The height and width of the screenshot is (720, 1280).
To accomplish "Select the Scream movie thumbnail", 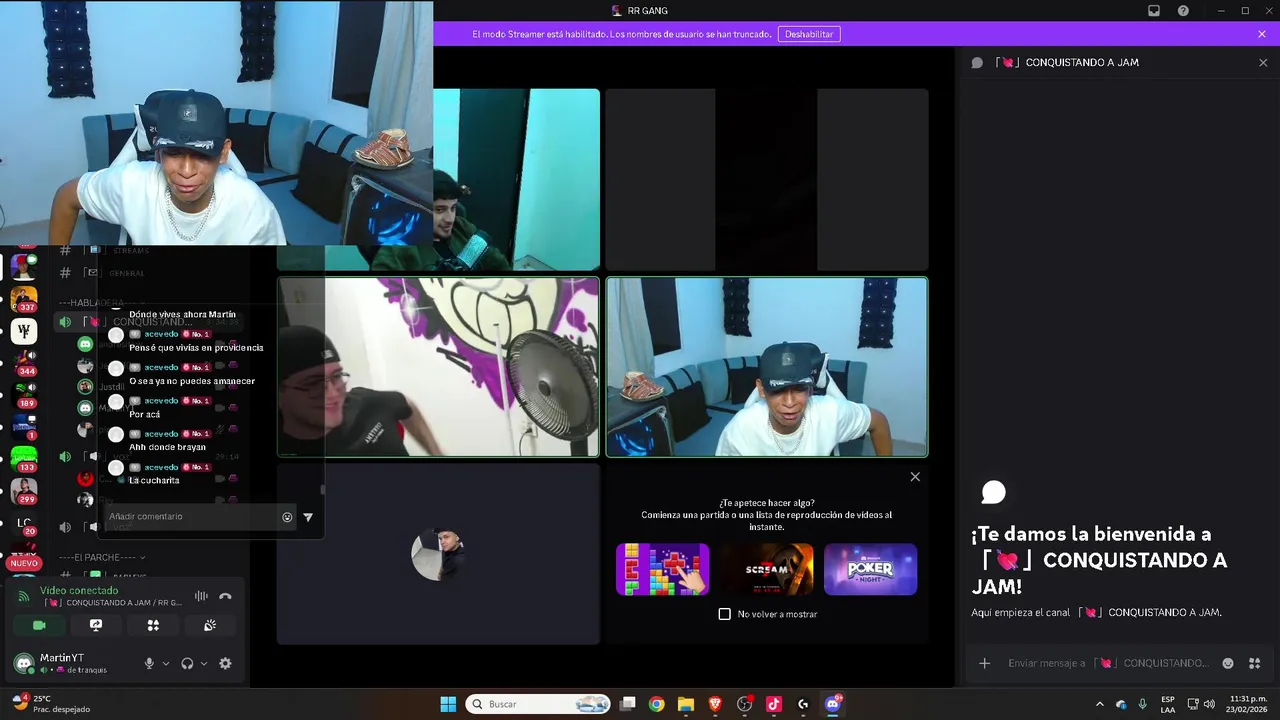I will point(767,569).
